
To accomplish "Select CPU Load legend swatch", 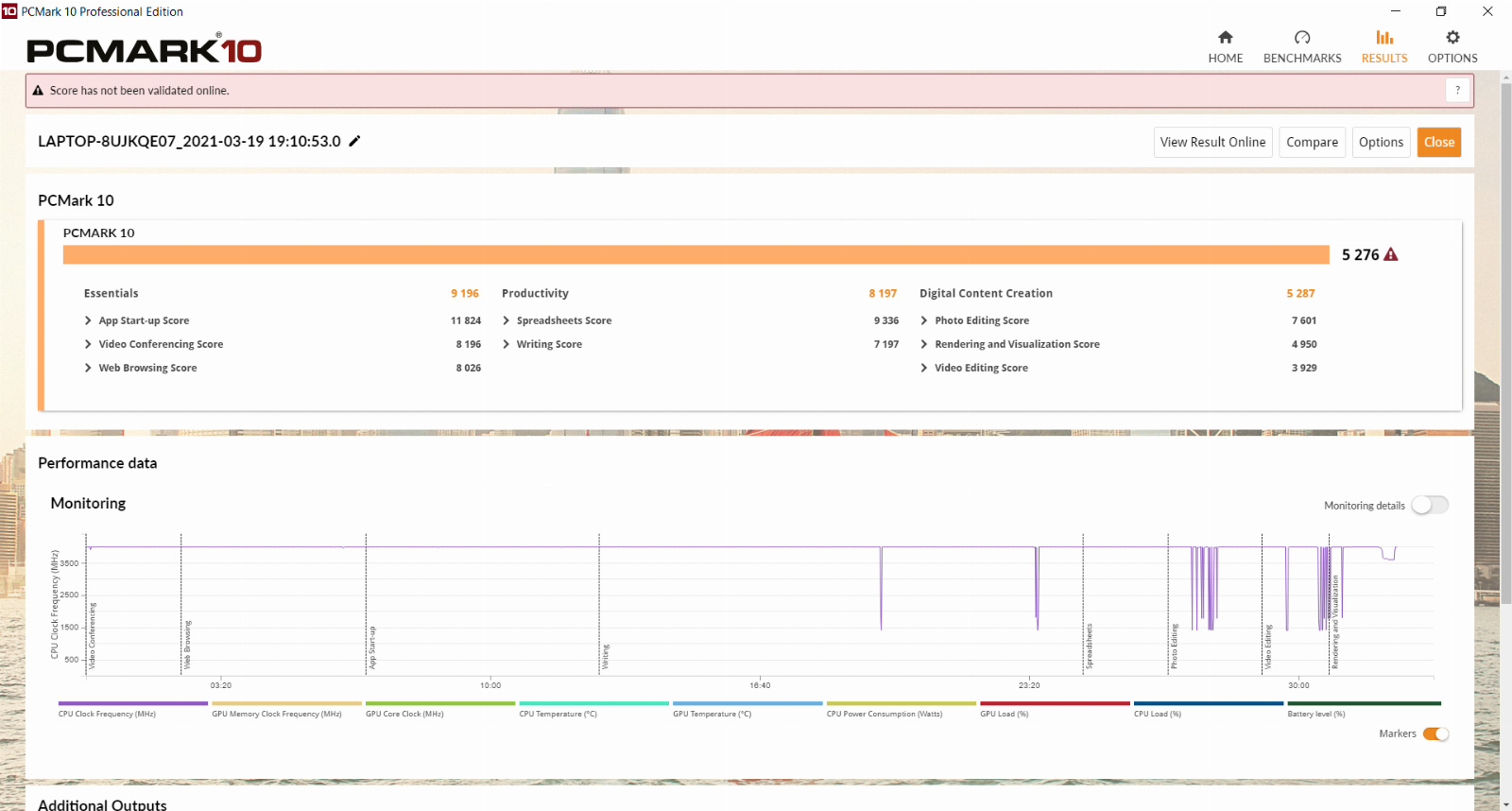I will pos(1209,703).
